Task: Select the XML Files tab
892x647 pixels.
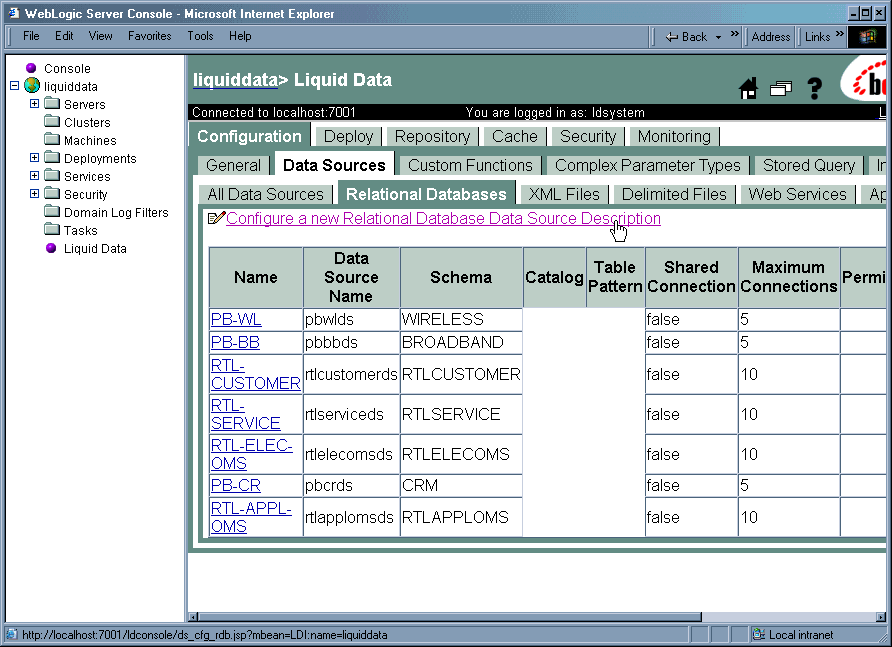Action: pos(564,195)
